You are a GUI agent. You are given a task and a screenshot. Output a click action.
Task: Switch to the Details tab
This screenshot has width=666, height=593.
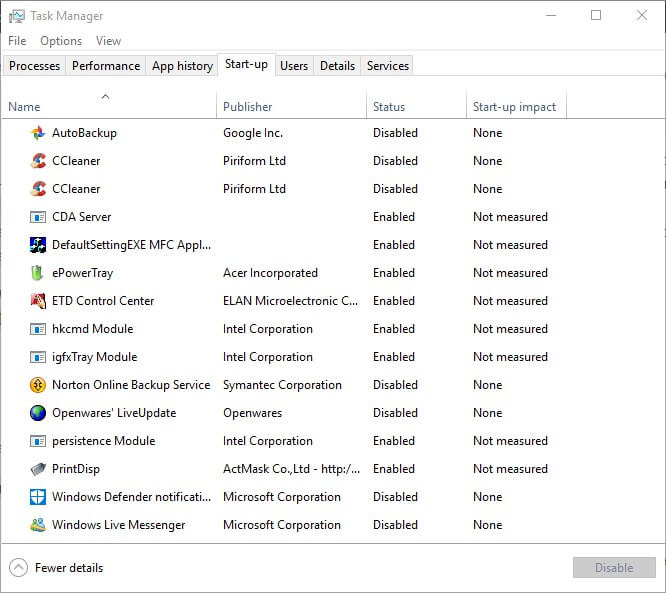coord(337,66)
